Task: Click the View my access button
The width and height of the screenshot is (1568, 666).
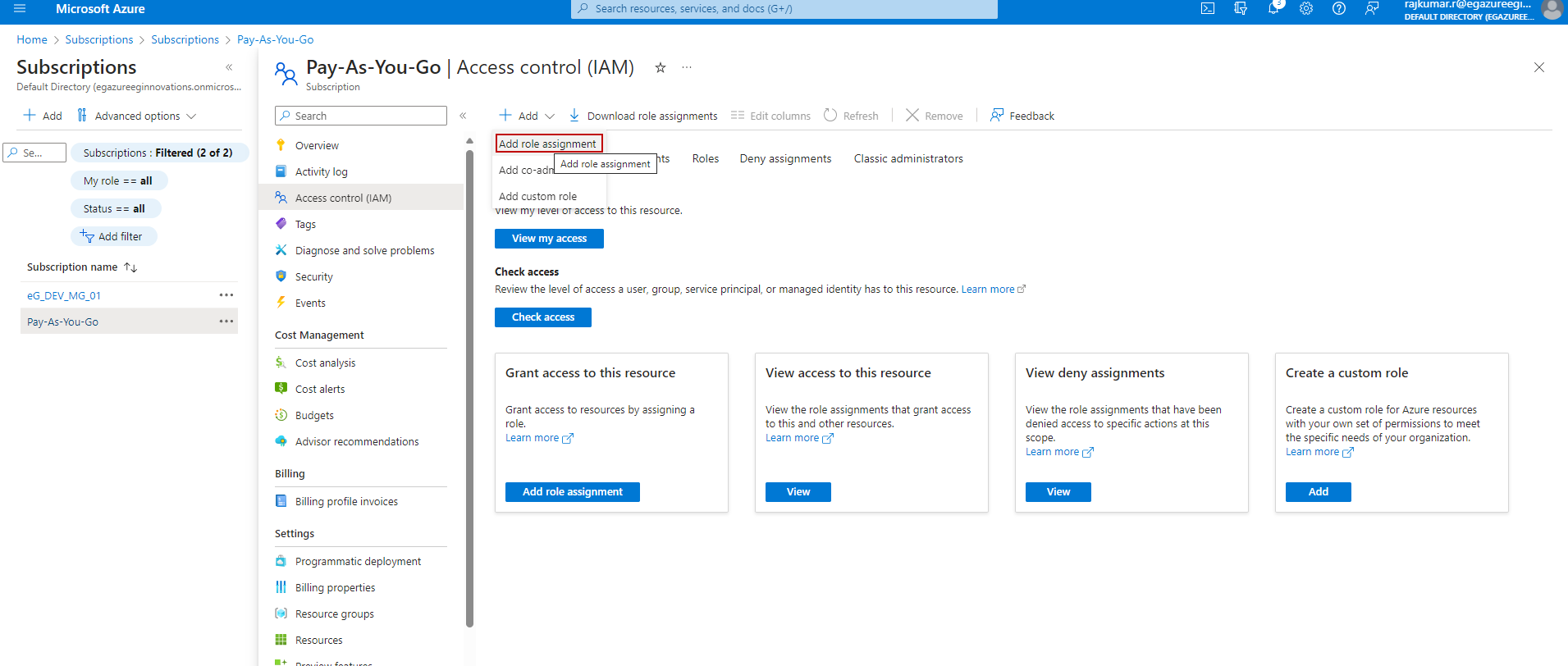Action: pos(549,238)
